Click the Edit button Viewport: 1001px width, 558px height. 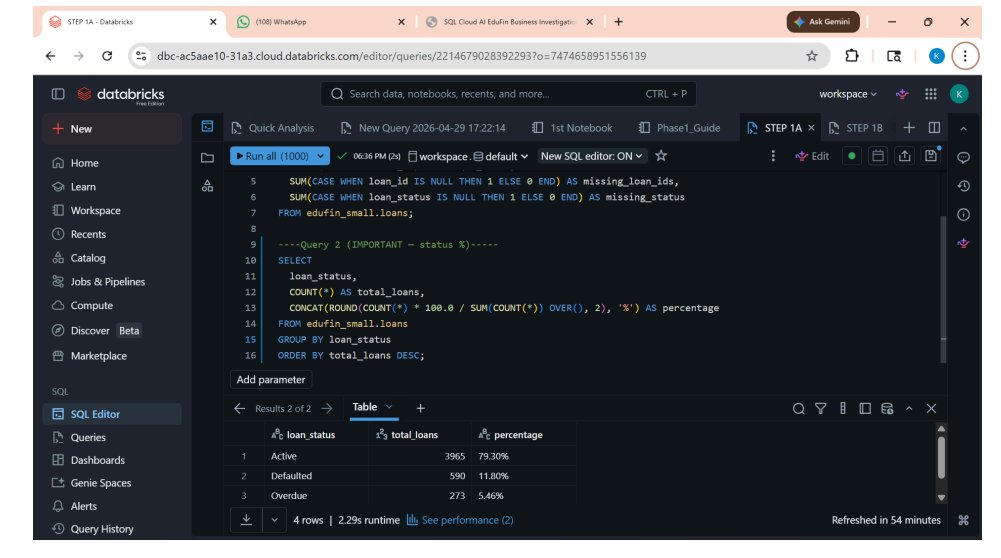pyautogui.click(x=812, y=156)
